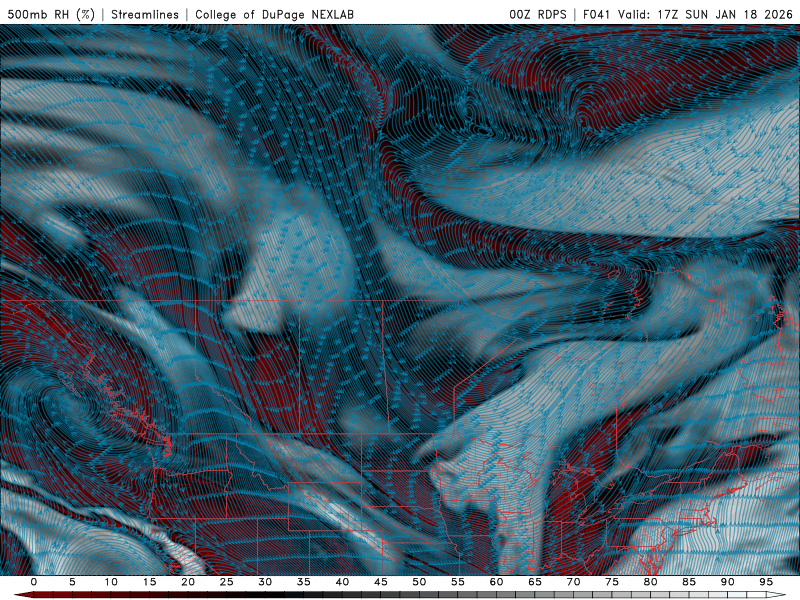
Task: Click the "0" value on the color scale
Action: 34,582
